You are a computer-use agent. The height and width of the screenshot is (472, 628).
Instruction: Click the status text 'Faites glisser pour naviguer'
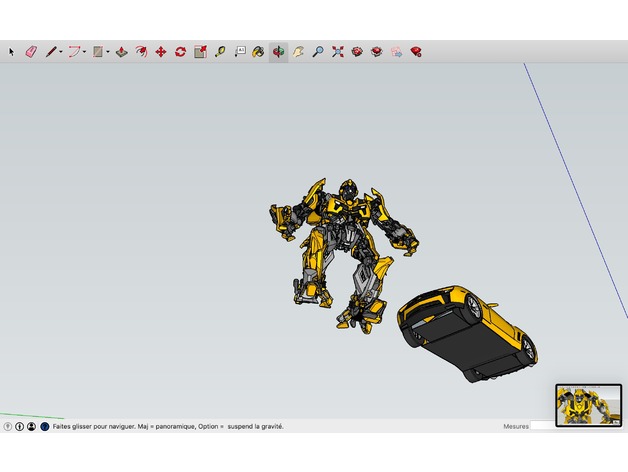click(x=94, y=427)
